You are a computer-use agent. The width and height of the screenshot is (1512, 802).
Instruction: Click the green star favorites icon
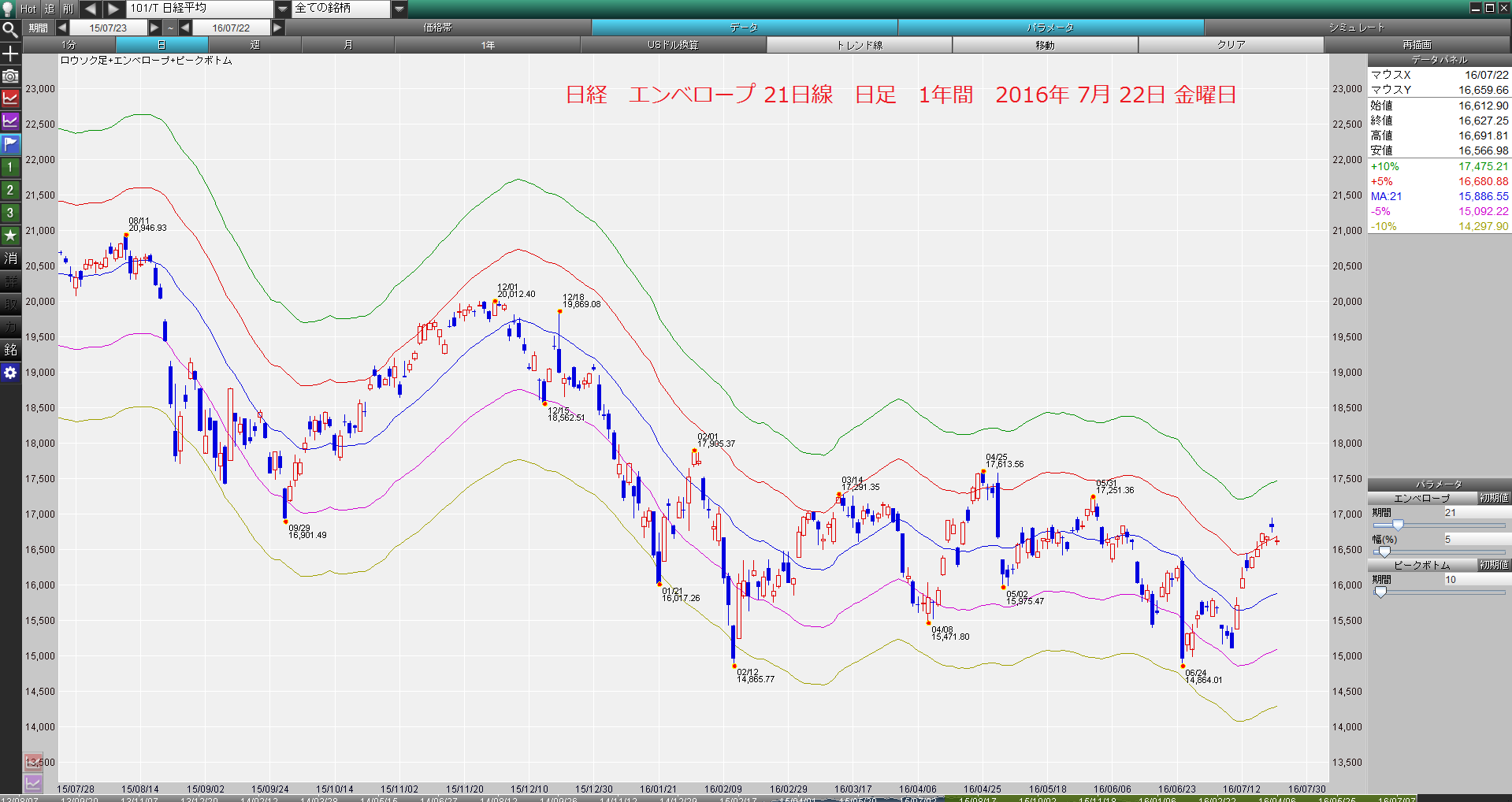tap(10, 236)
